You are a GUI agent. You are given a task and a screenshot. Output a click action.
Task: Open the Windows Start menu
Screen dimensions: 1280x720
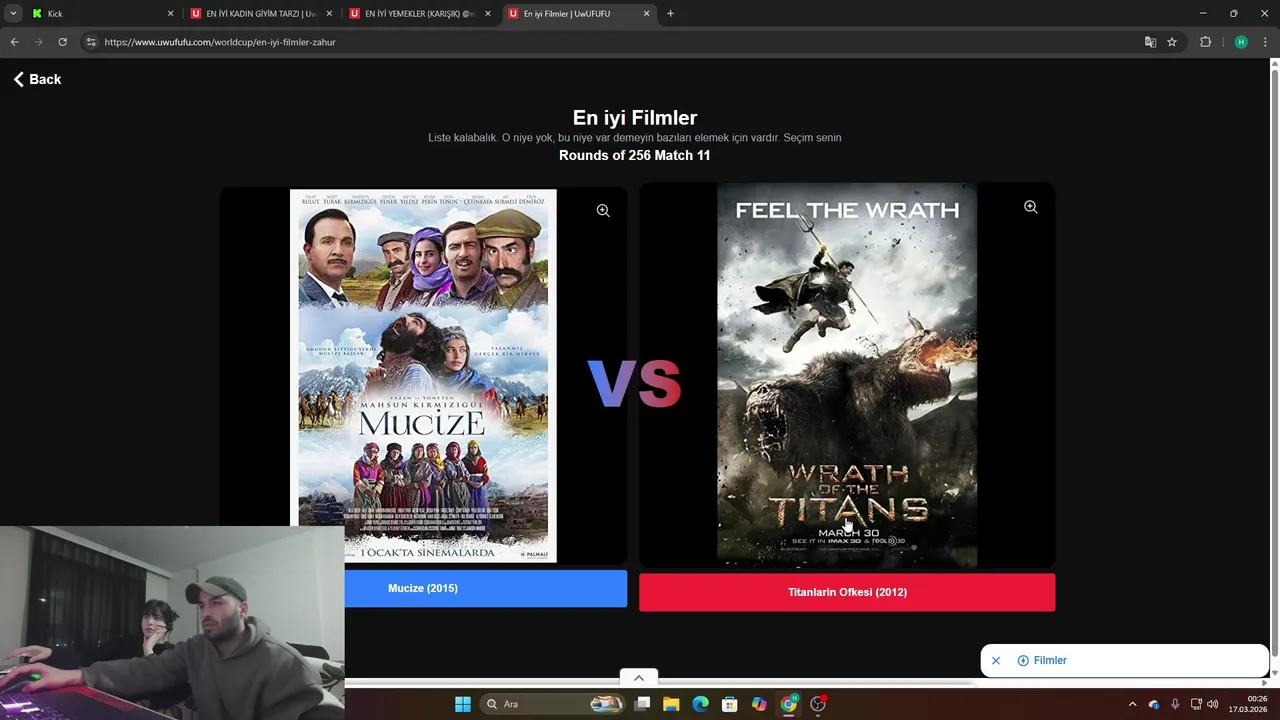pos(463,704)
